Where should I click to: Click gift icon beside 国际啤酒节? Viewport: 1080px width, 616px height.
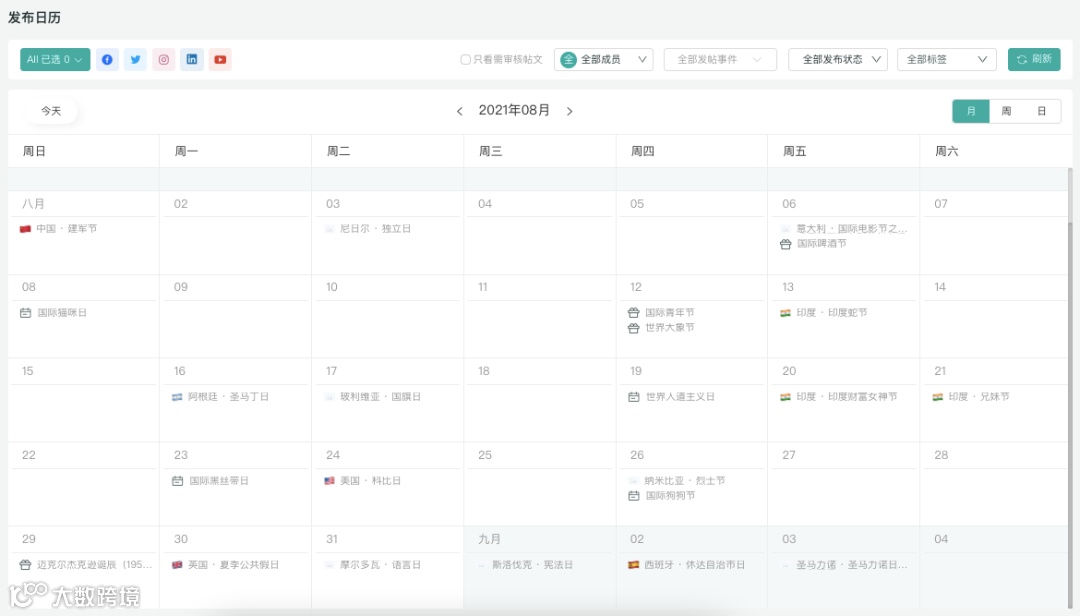point(785,244)
